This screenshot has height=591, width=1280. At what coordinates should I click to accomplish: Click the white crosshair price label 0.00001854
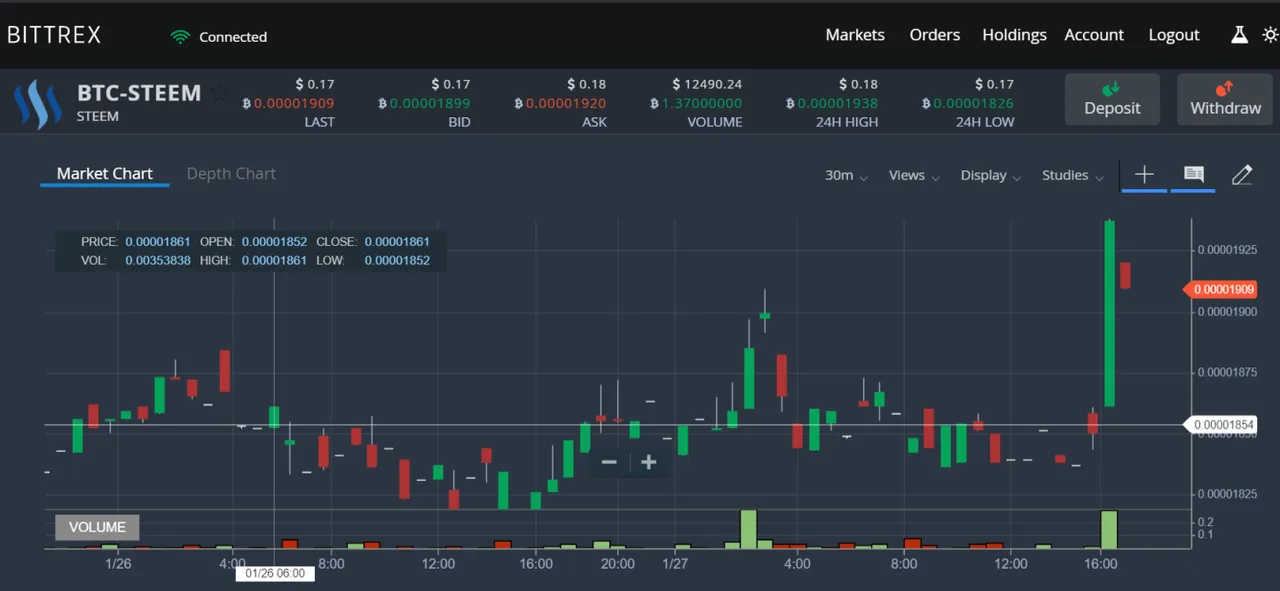point(1220,425)
